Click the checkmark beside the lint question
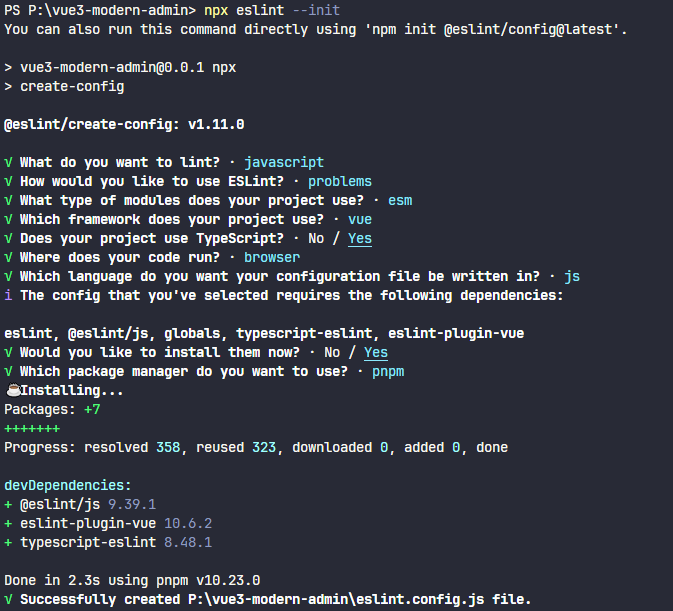 coord(8,162)
